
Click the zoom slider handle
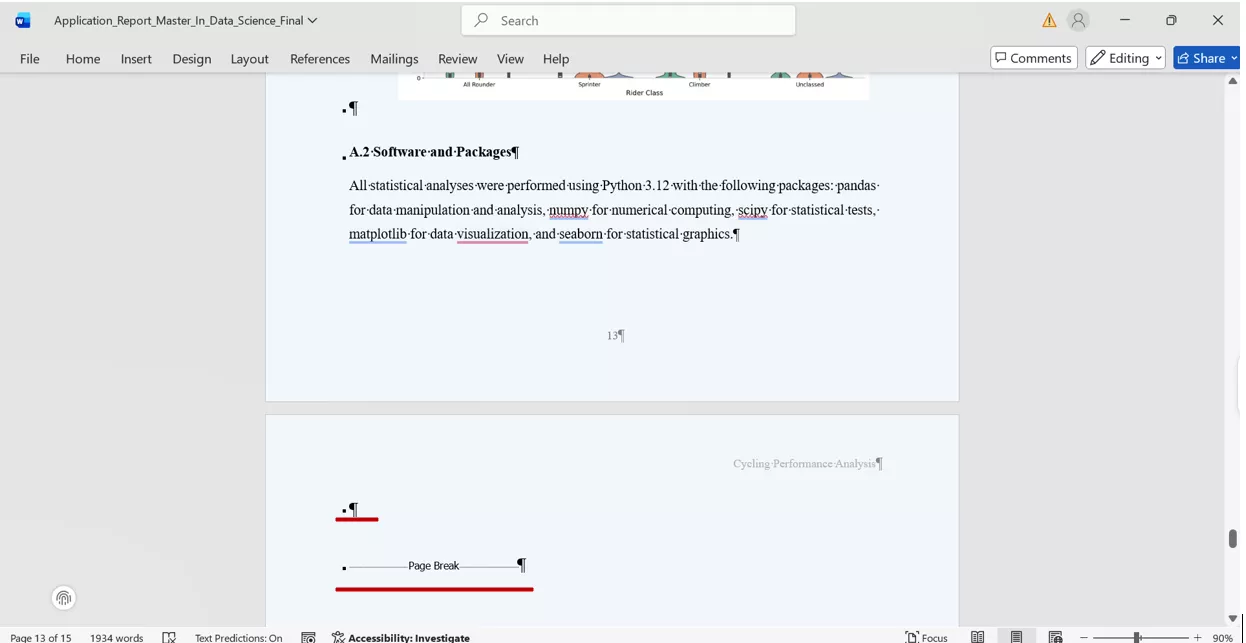coord(1137,637)
